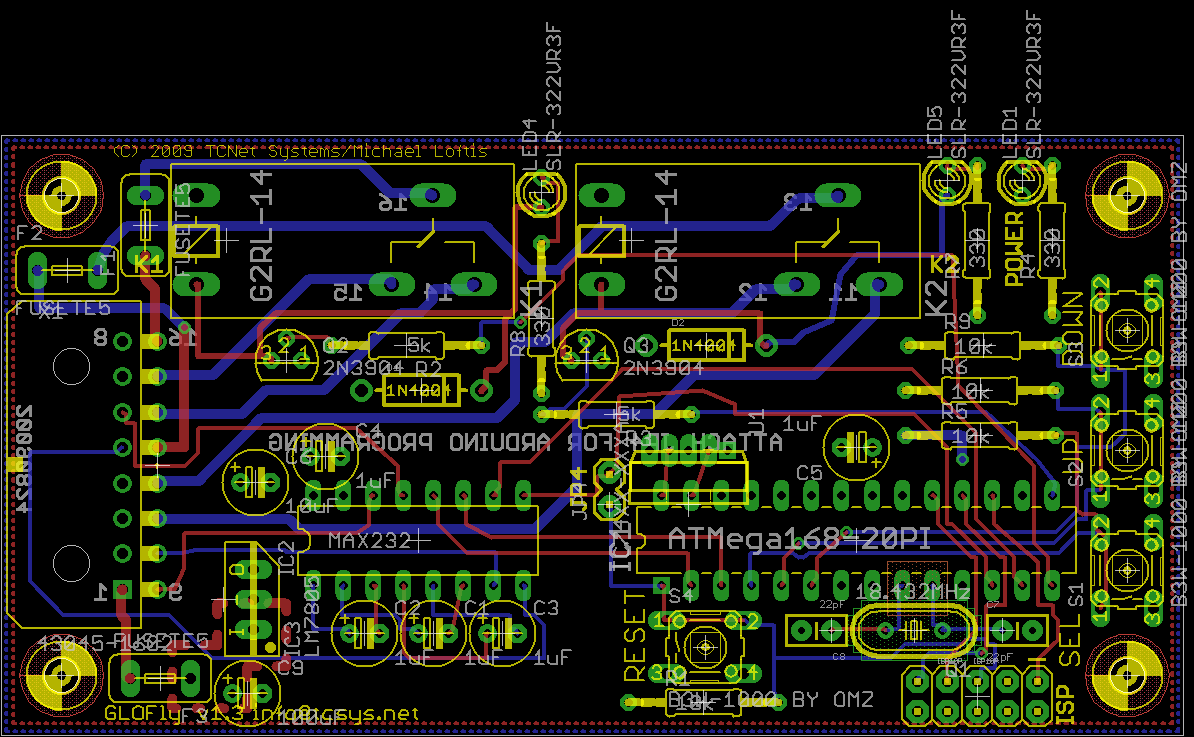Select the ISP header label
This screenshot has width=1194, height=737.
tap(1065, 704)
